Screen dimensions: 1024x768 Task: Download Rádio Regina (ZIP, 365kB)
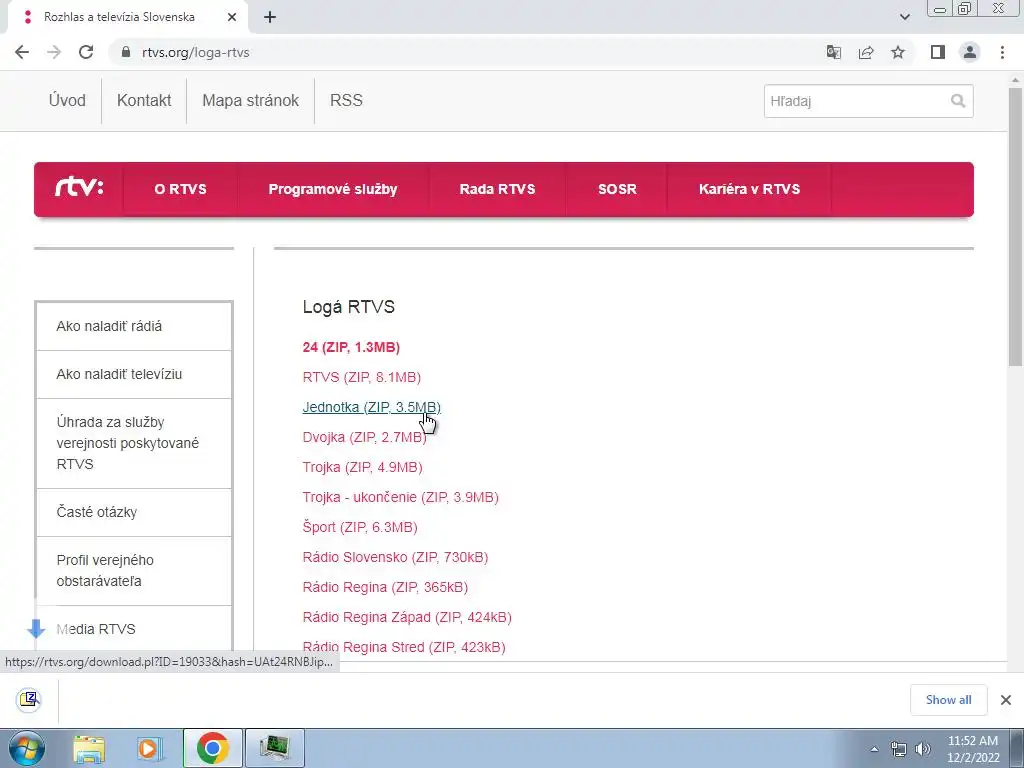(385, 587)
